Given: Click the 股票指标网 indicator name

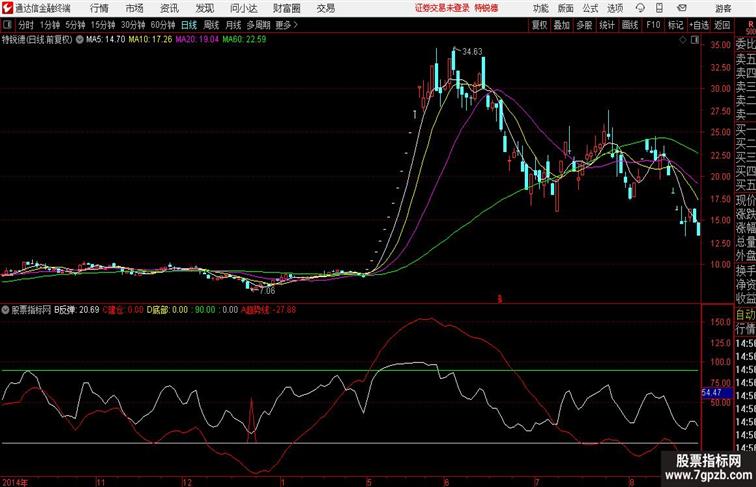Looking at the screenshot, I should tap(31, 310).
